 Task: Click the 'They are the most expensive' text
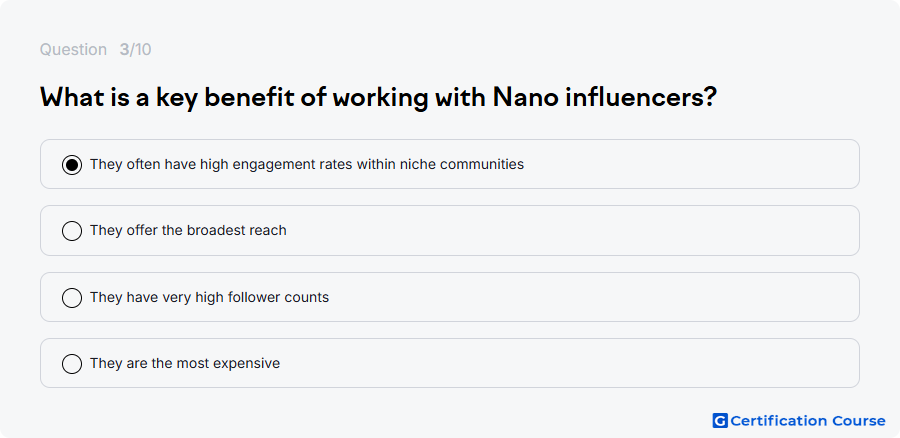[x=185, y=363]
